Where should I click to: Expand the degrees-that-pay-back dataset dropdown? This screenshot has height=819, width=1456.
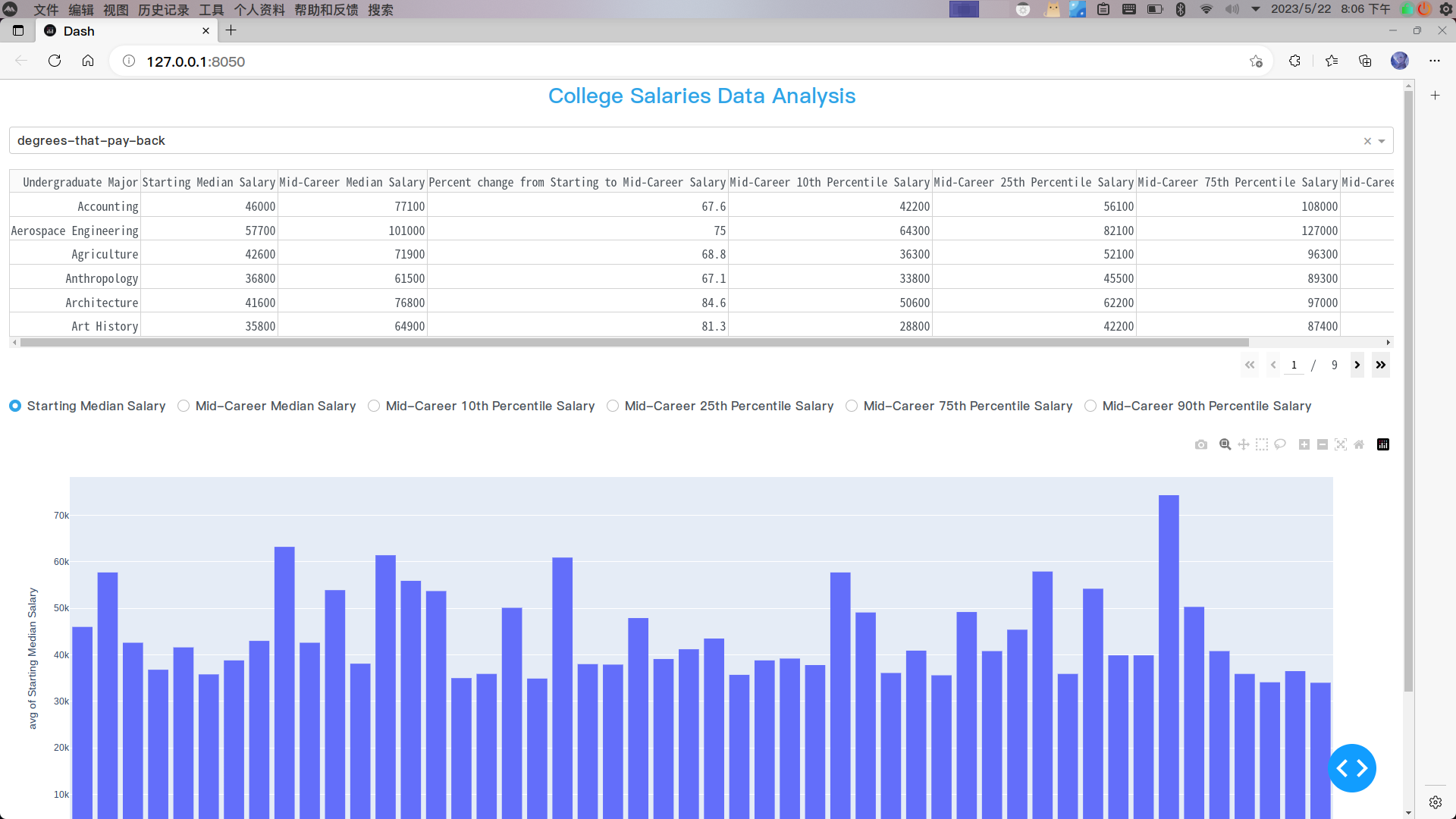pos(1382,141)
